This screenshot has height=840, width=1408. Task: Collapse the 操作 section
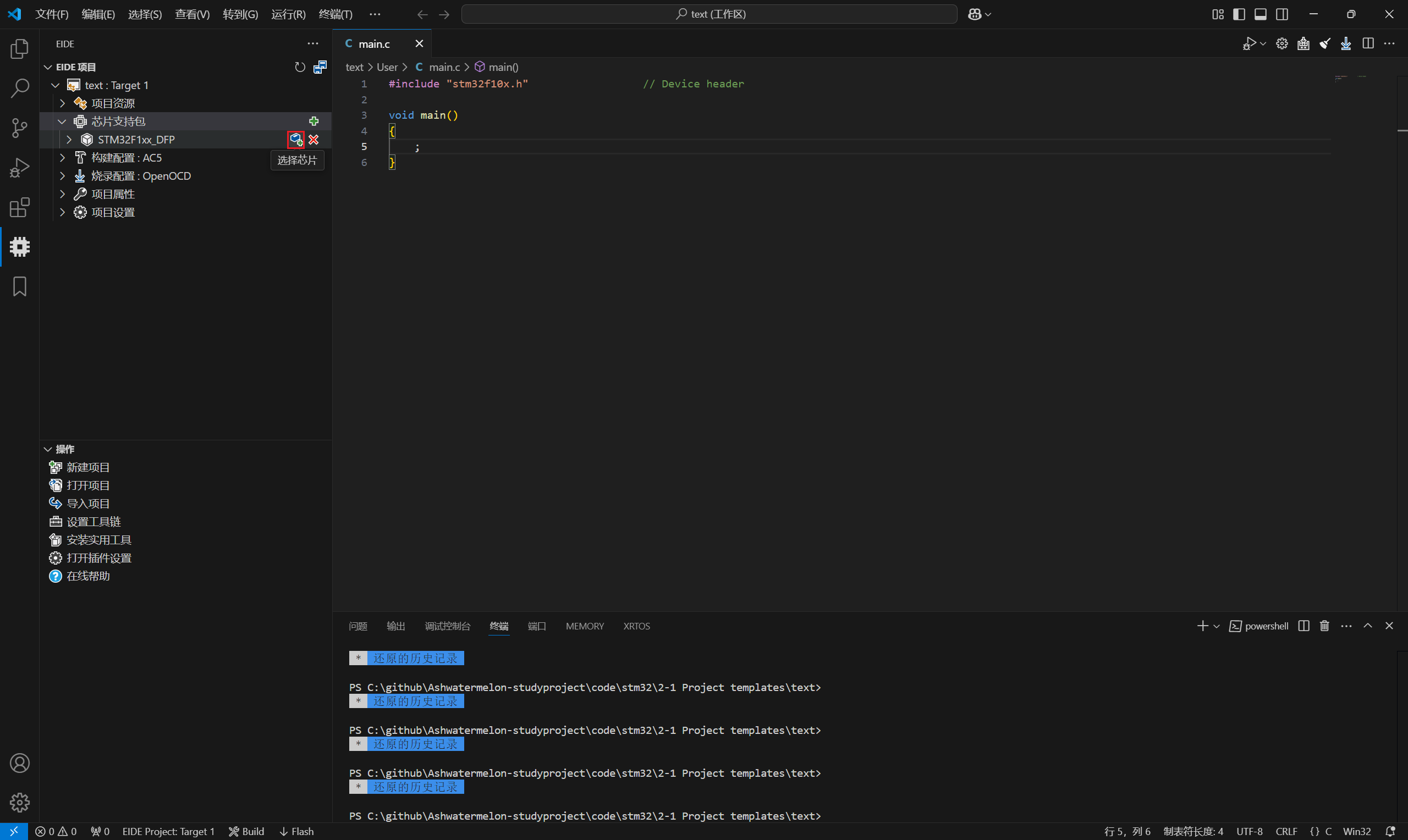coord(48,449)
